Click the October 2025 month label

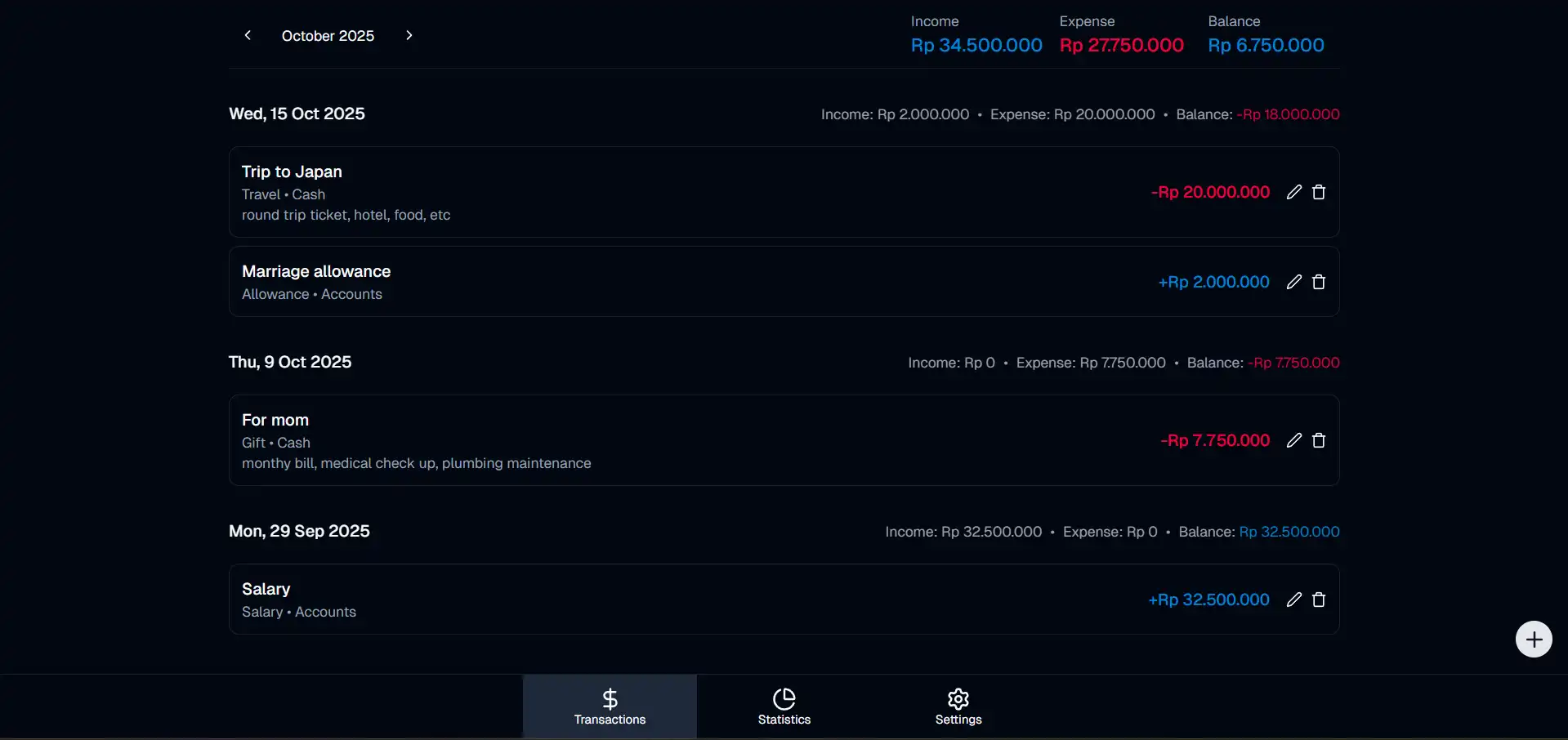click(x=328, y=36)
